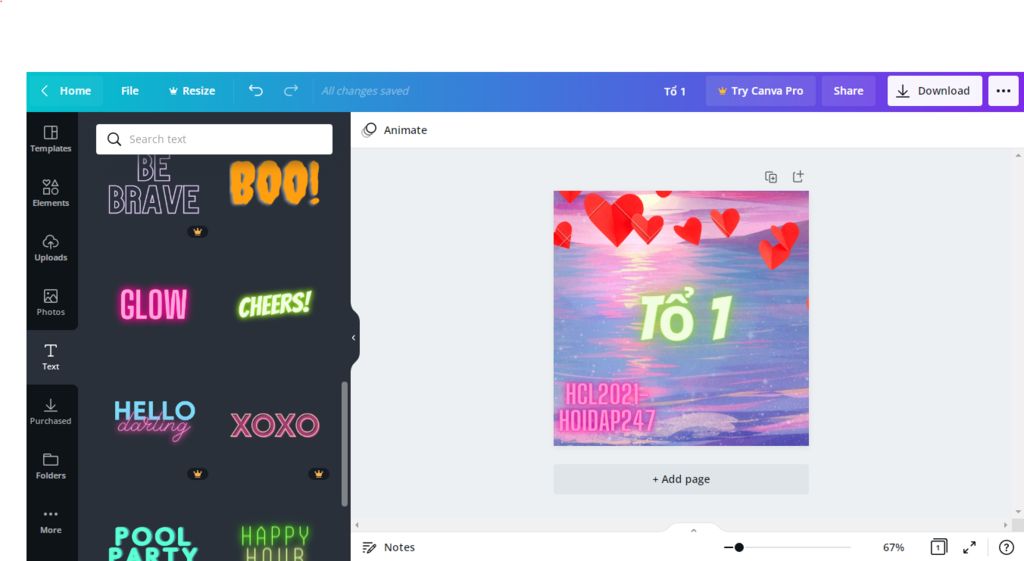
Task: Go back to Home
Action: tap(66, 91)
